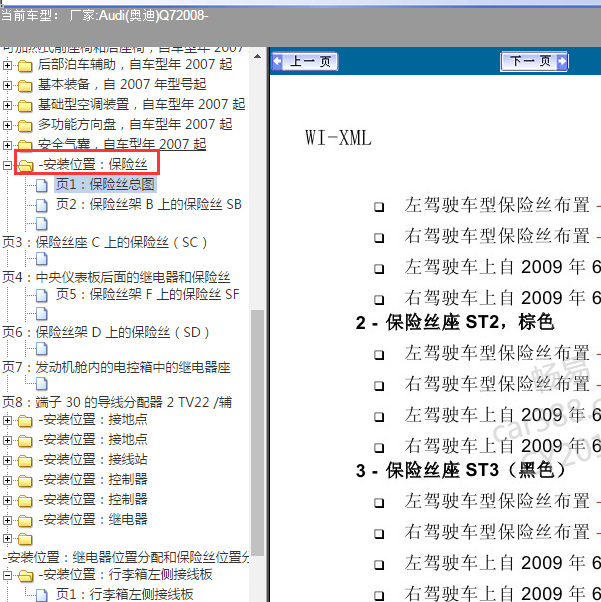Click folder icon of 基础型空调装置
This screenshot has height=602, width=601.
tap(25, 106)
